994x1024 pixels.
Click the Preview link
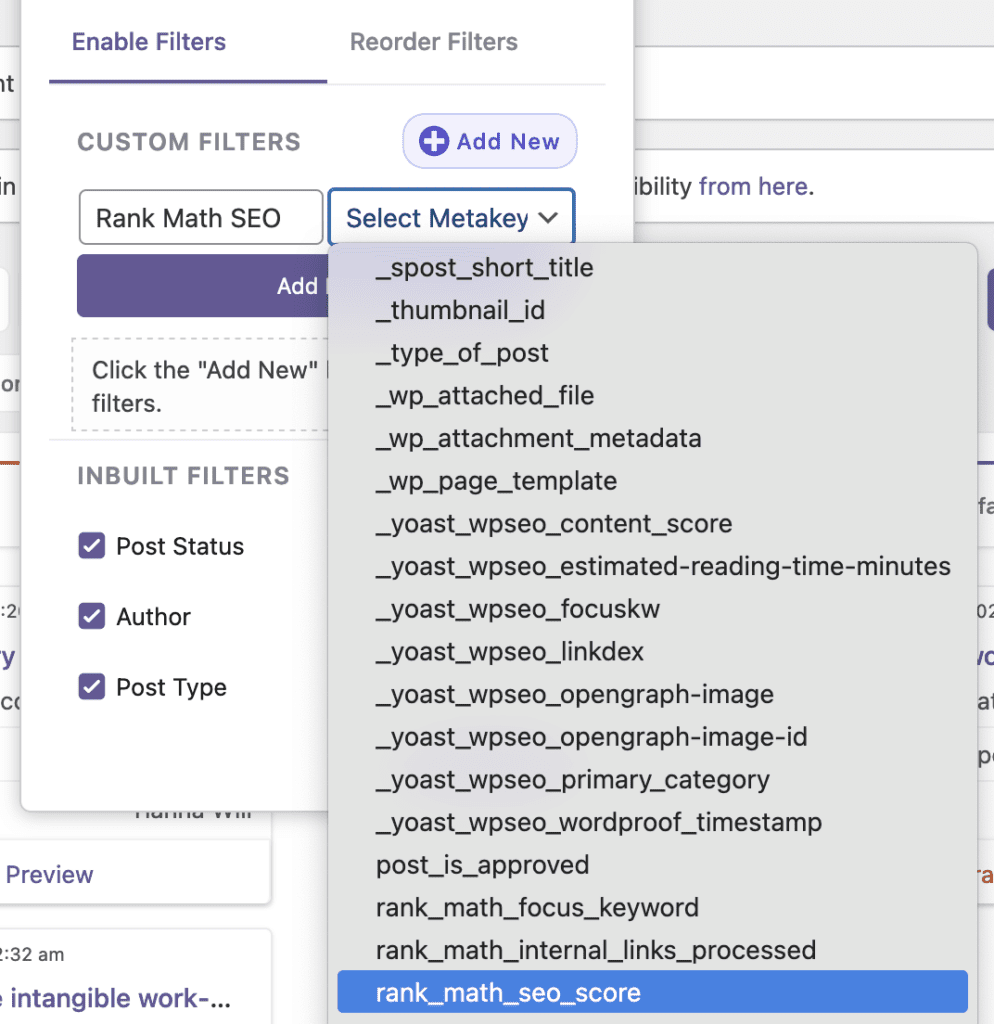coord(49,875)
